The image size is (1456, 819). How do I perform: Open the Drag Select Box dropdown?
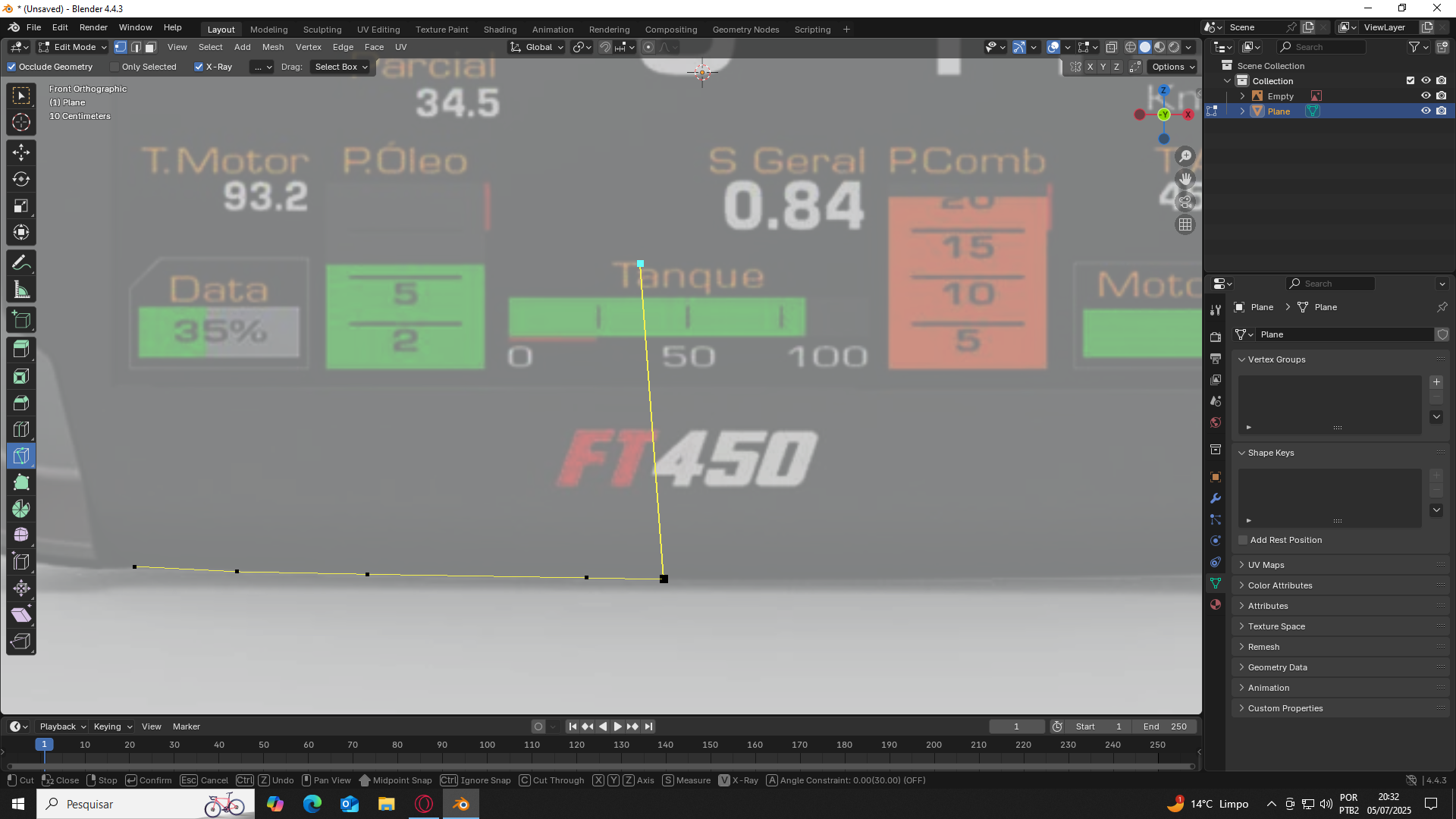pos(340,67)
